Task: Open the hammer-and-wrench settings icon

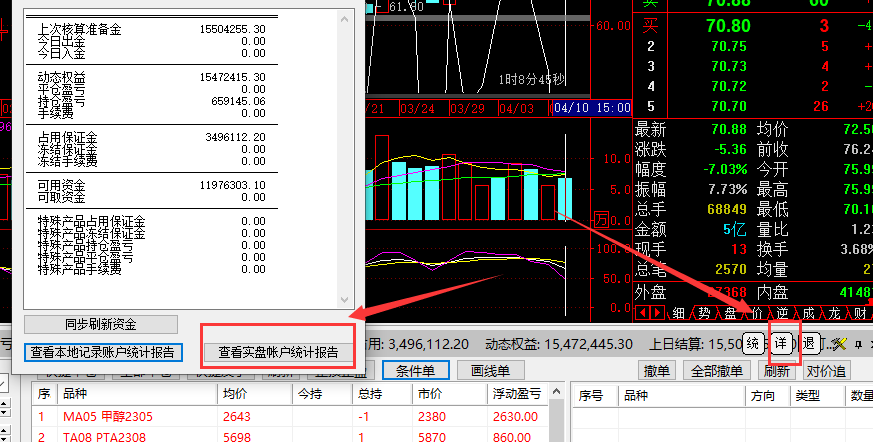Action: [838, 344]
